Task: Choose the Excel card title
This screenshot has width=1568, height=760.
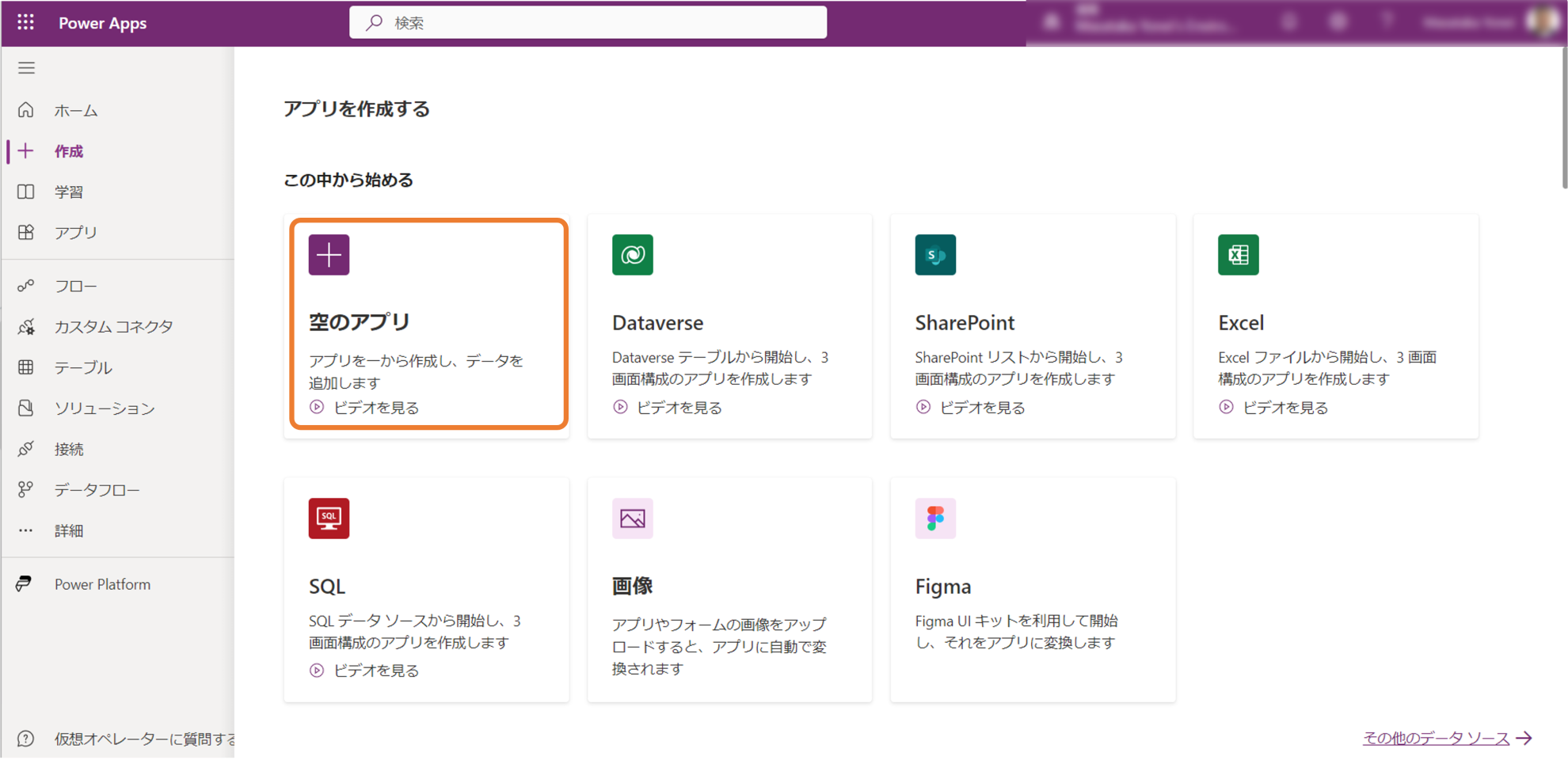Action: [1241, 323]
